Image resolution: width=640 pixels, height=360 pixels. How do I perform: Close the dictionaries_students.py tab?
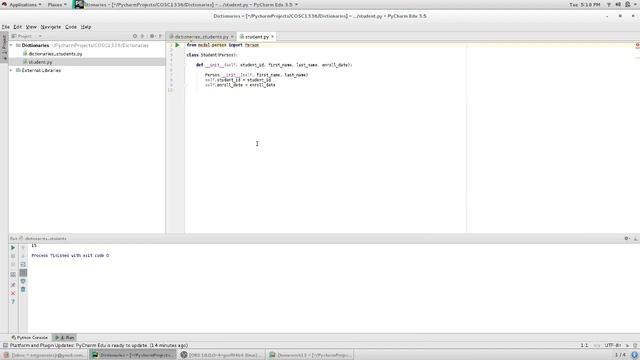pyautogui.click(x=232, y=37)
